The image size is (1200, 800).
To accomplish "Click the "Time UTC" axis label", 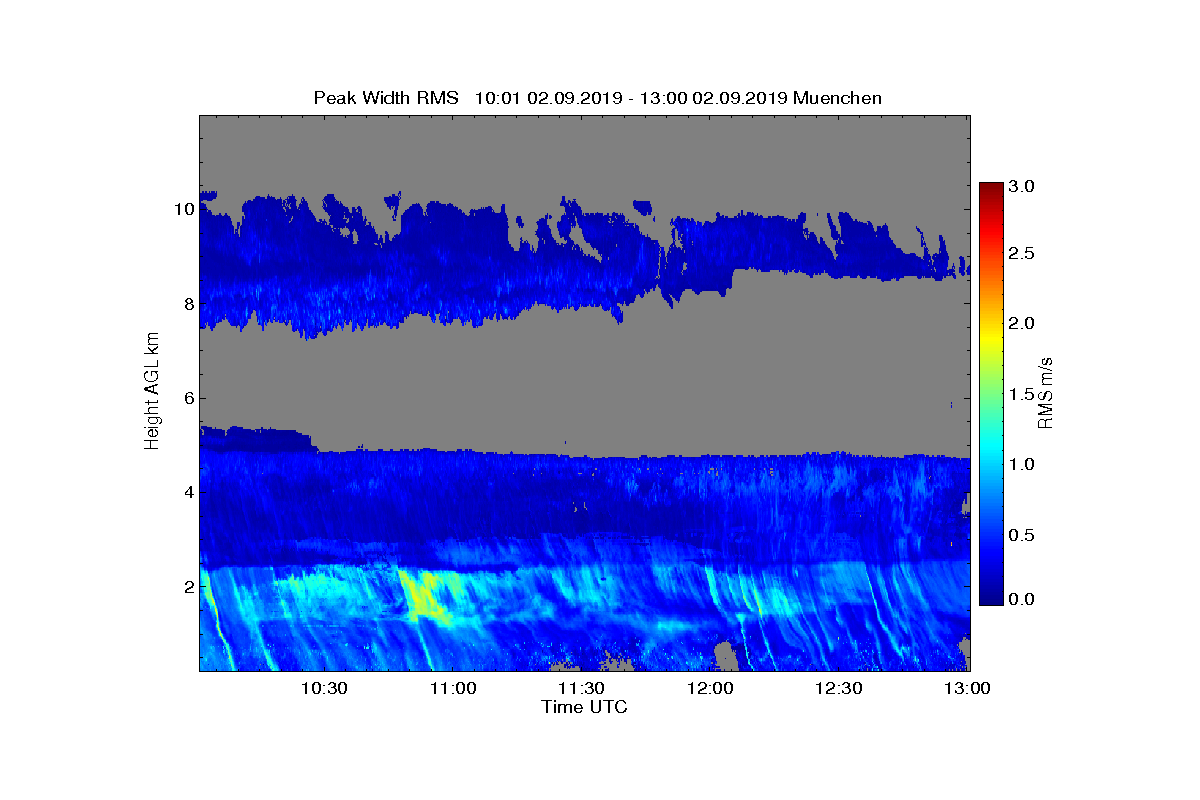I will click(585, 707).
